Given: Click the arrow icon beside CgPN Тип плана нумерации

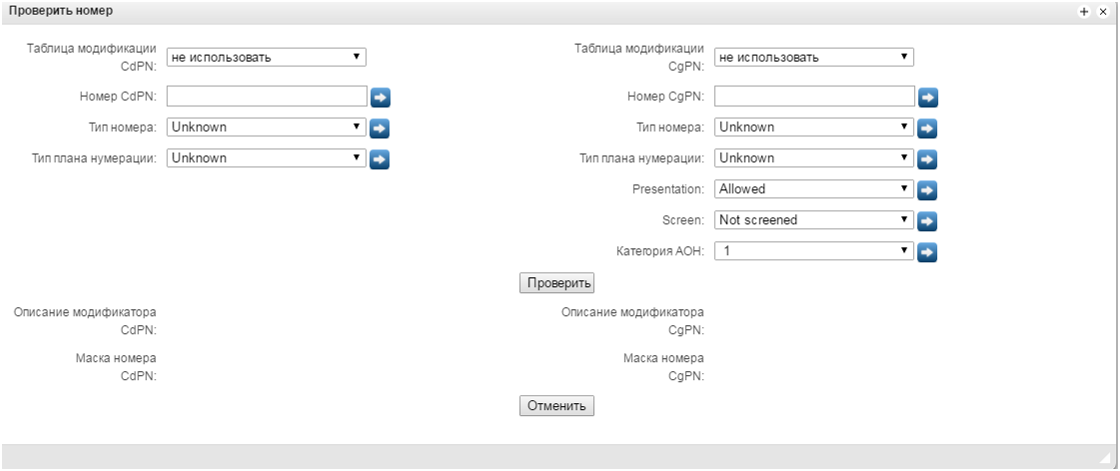Looking at the screenshot, I should [x=928, y=159].
